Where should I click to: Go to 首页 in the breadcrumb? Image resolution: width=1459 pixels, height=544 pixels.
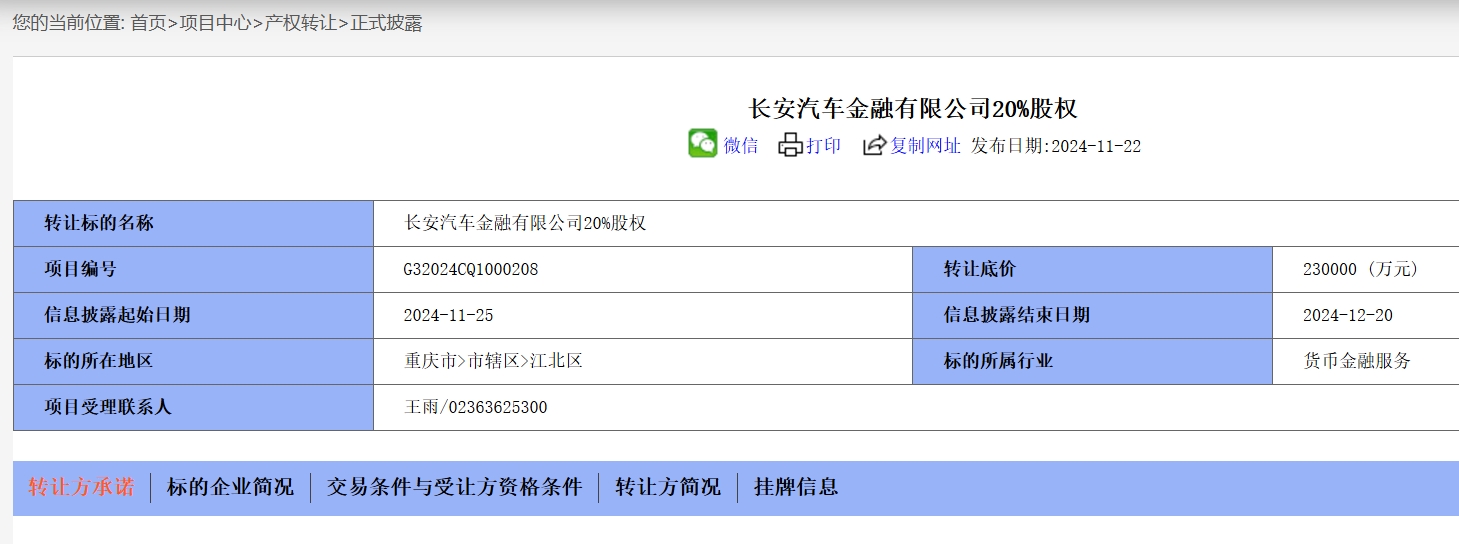click(148, 23)
